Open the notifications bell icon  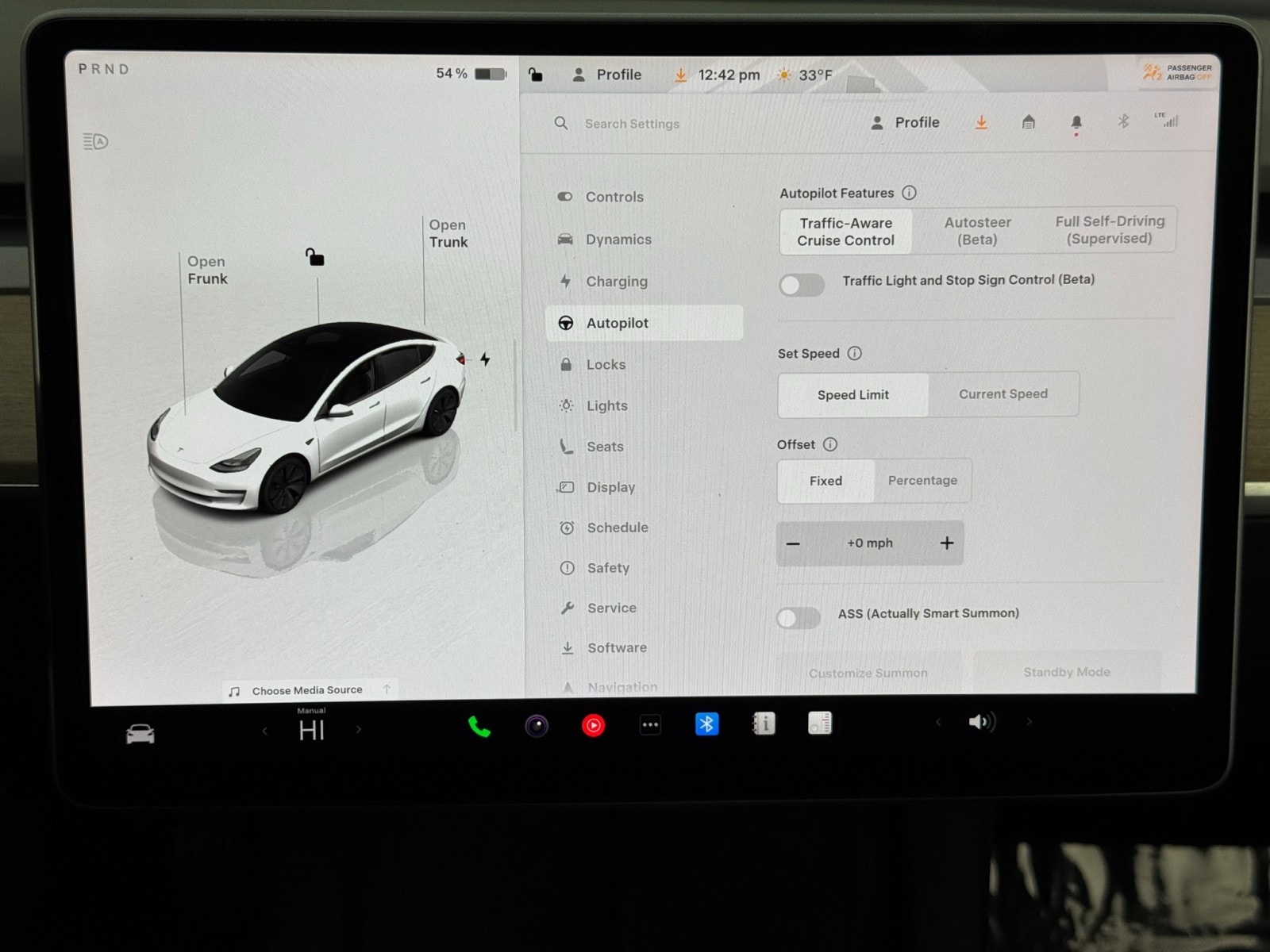pyautogui.click(x=1076, y=123)
